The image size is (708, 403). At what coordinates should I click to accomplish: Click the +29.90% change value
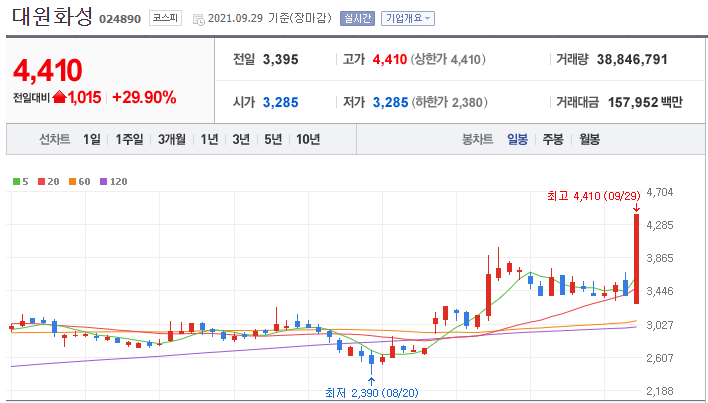pos(144,97)
